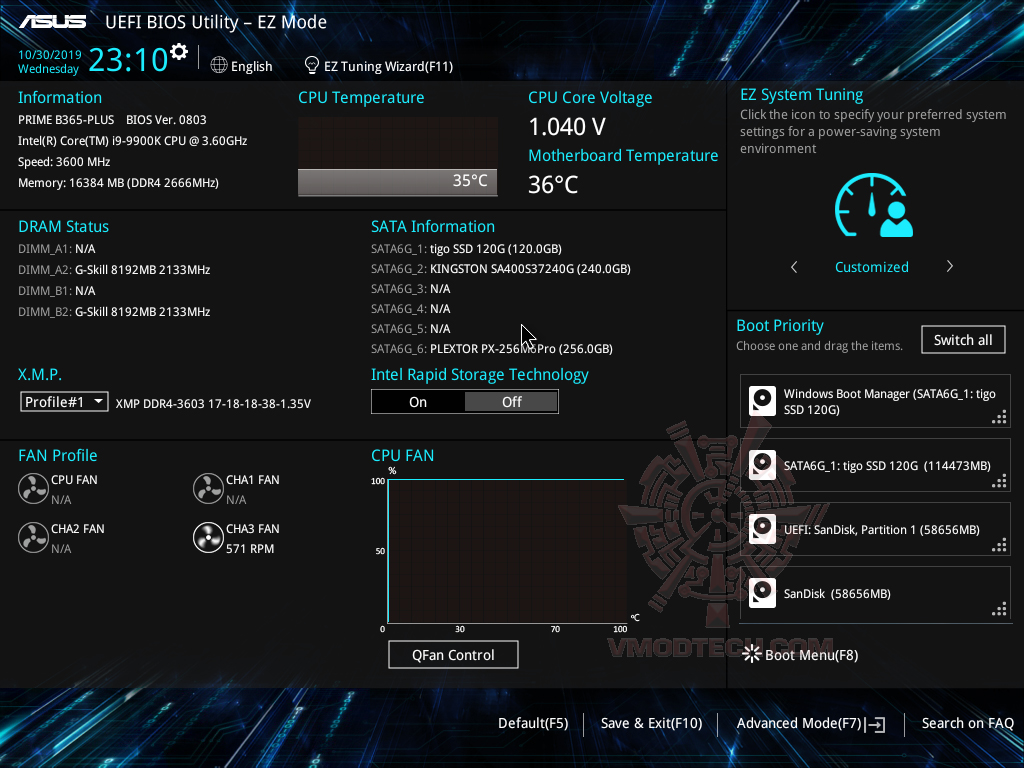Click DIMM_A2 G-Skill 8192MB entry
Viewport: 1024px width, 768px height.
tap(114, 270)
